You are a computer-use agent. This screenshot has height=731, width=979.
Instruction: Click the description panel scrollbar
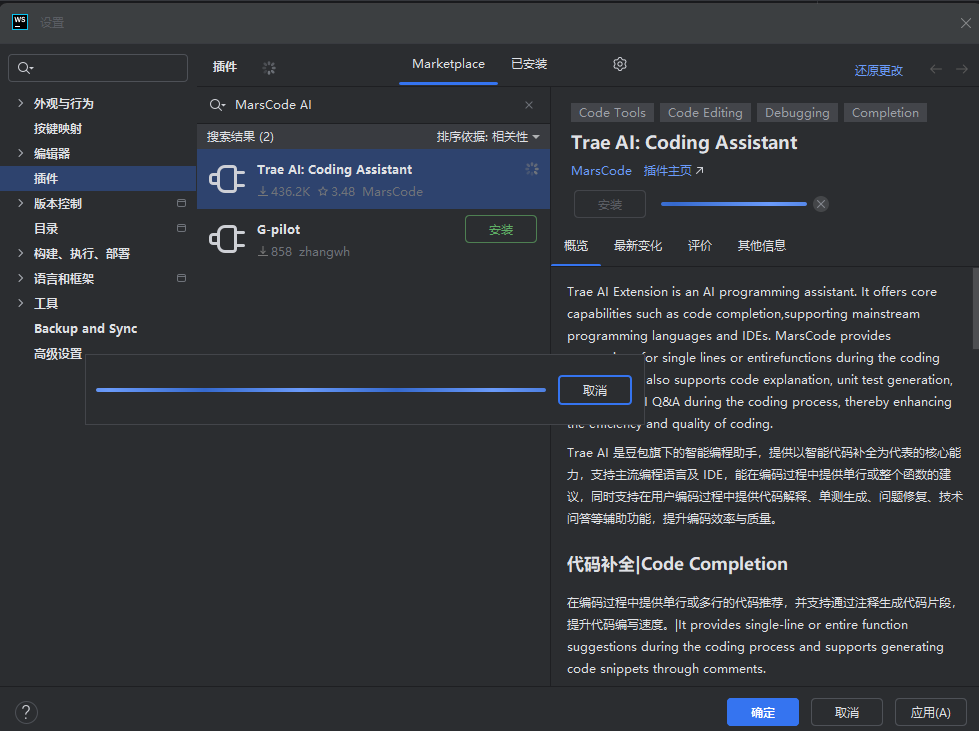point(975,308)
